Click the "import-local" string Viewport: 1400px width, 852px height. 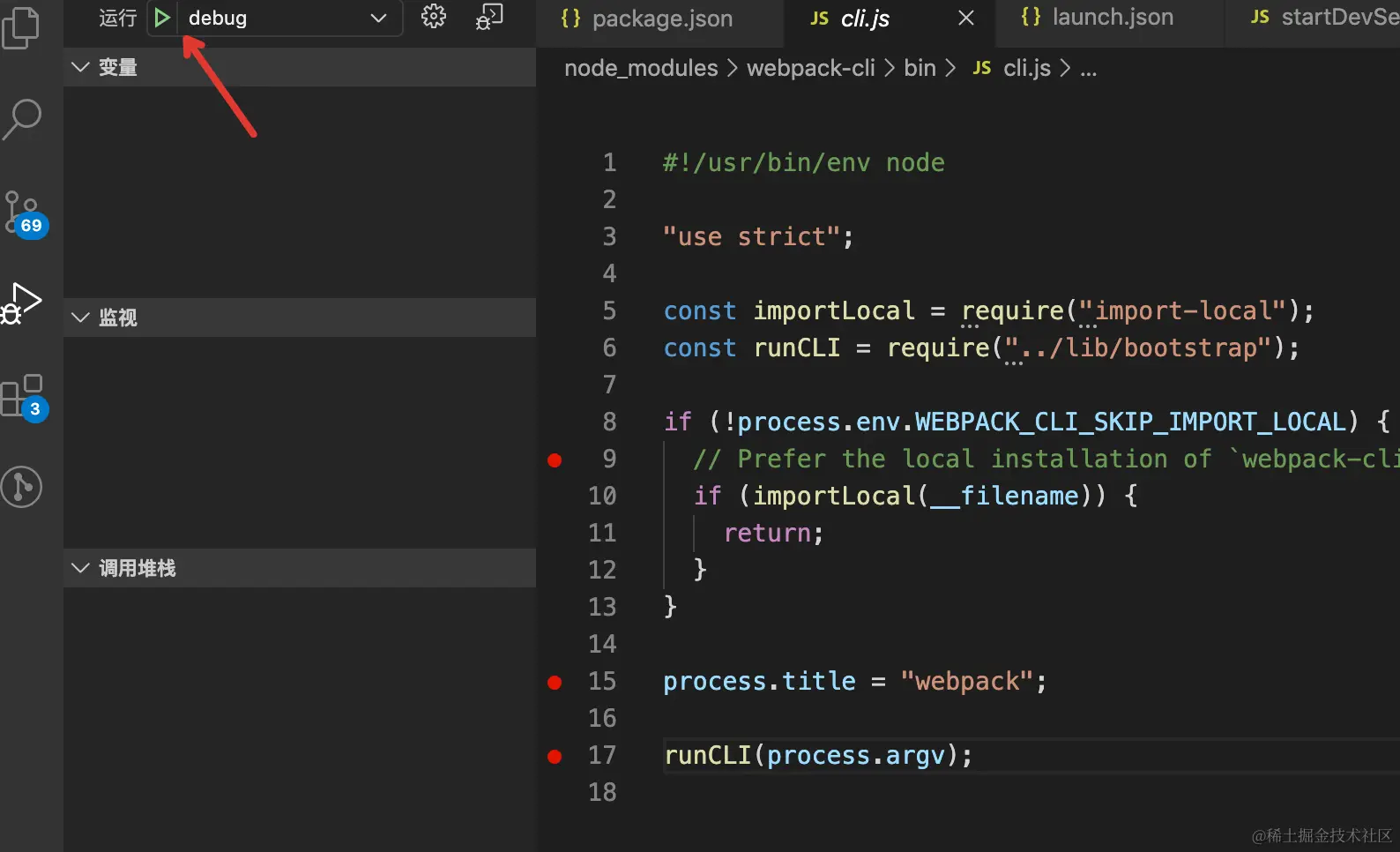[x=1183, y=310]
